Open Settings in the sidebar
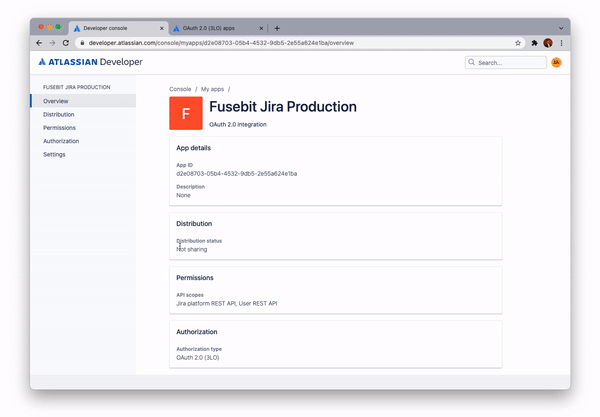 tap(83, 155)
